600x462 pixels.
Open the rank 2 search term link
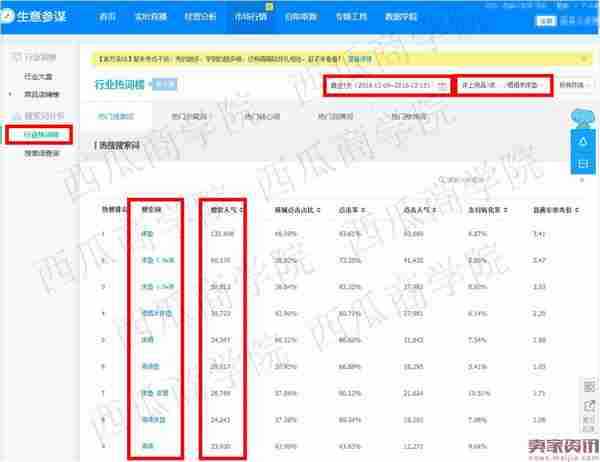coord(158,260)
